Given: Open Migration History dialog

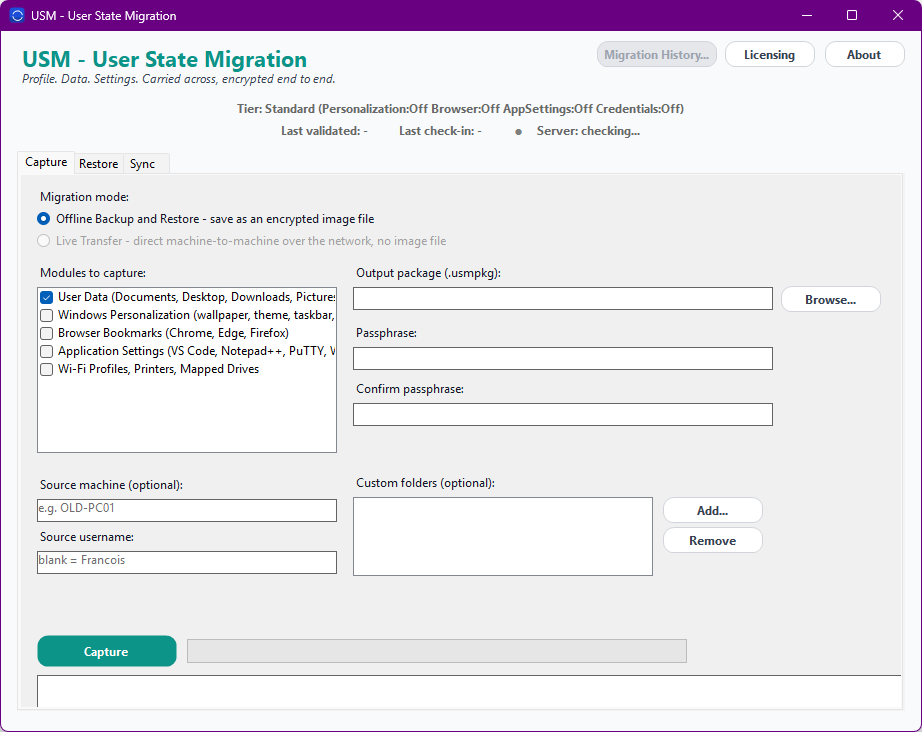Looking at the screenshot, I should pyautogui.click(x=656, y=55).
